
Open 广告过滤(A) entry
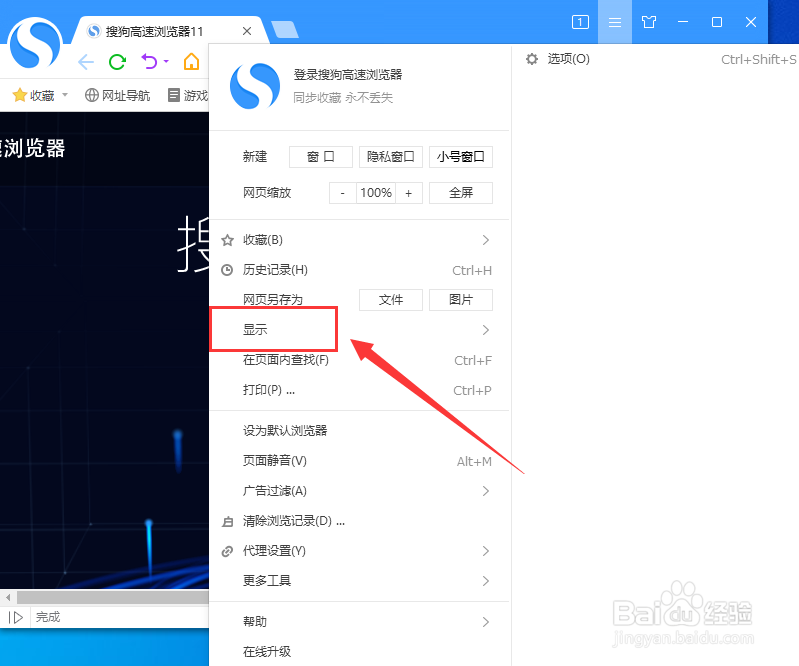point(359,491)
